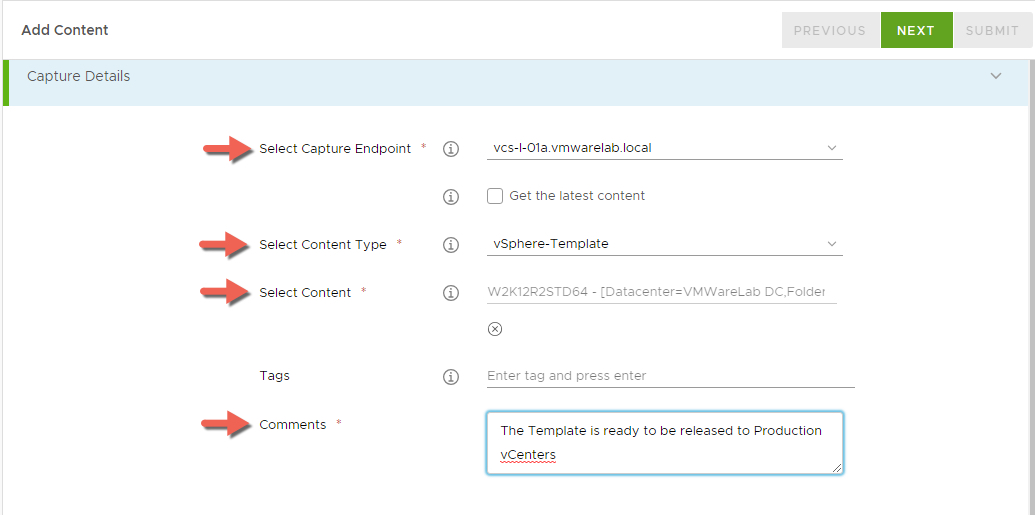1035x515 pixels.
Task: Click info icon beside Select Content field
Action: click(451, 293)
